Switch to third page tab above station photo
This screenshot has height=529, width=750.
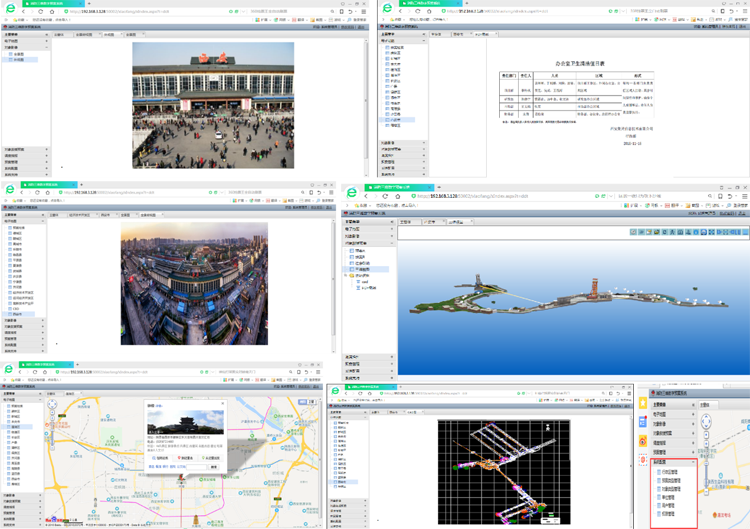click(109, 34)
